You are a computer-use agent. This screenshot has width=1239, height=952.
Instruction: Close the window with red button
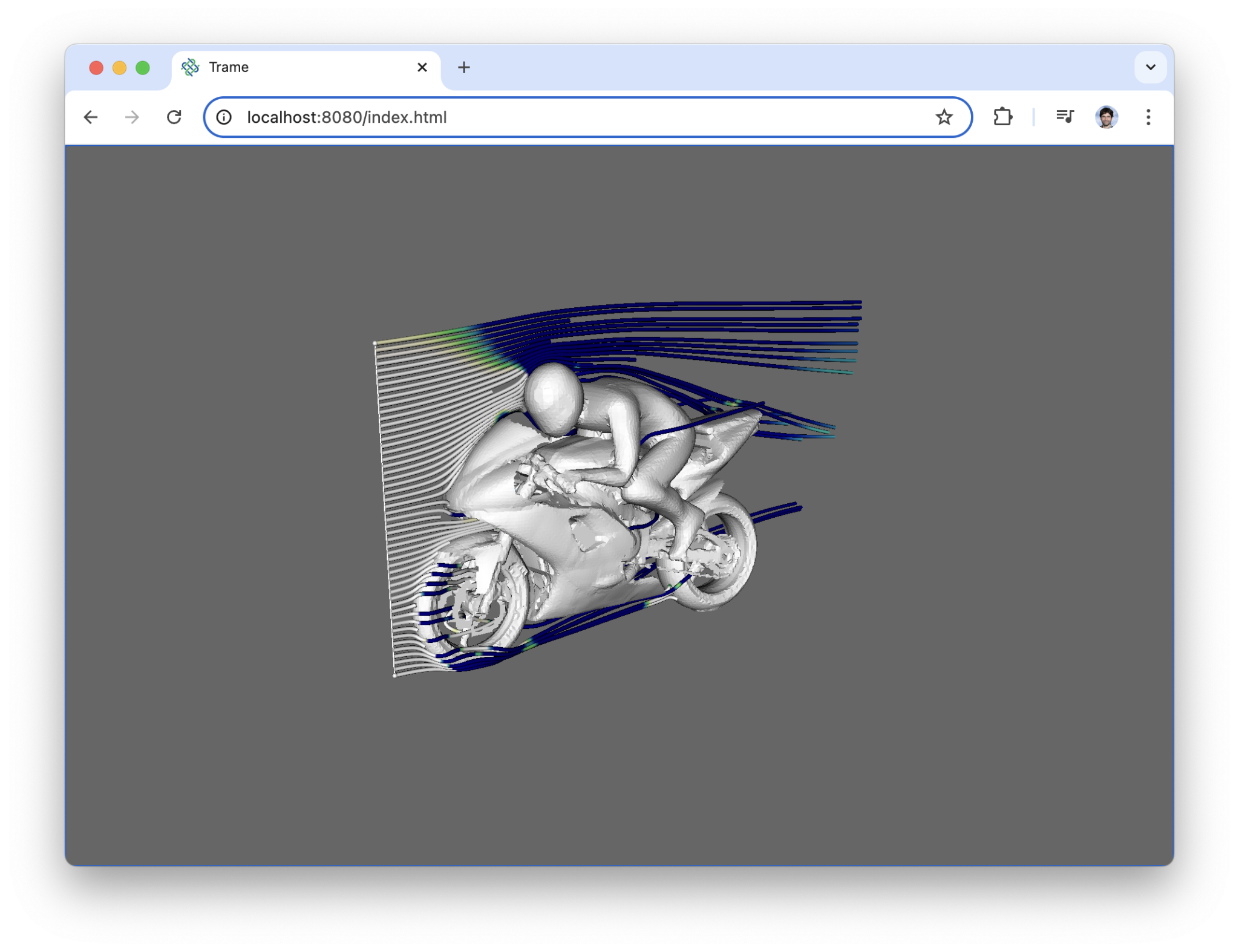click(x=96, y=68)
